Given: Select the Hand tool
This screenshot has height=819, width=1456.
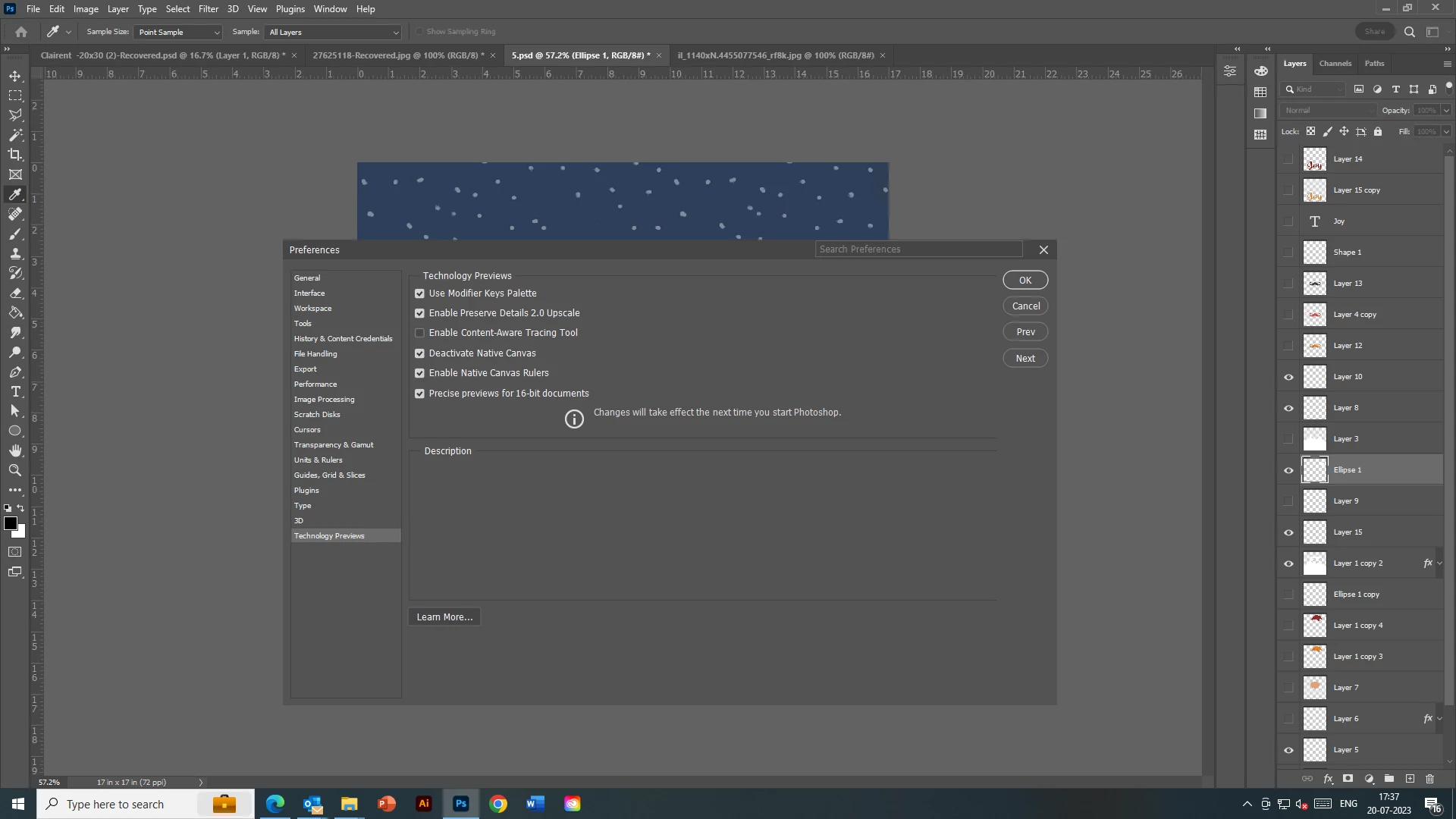Looking at the screenshot, I should pyautogui.click(x=15, y=450).
